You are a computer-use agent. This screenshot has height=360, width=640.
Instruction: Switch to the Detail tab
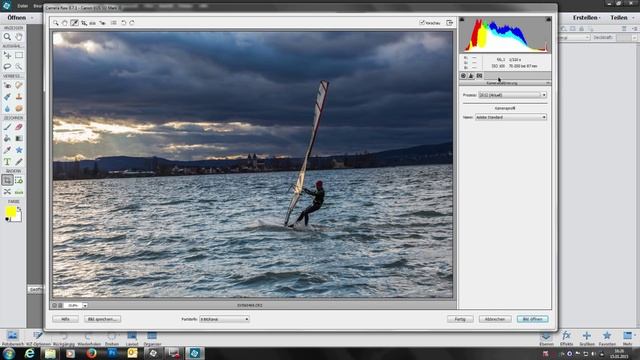click(x=471, y=76)
